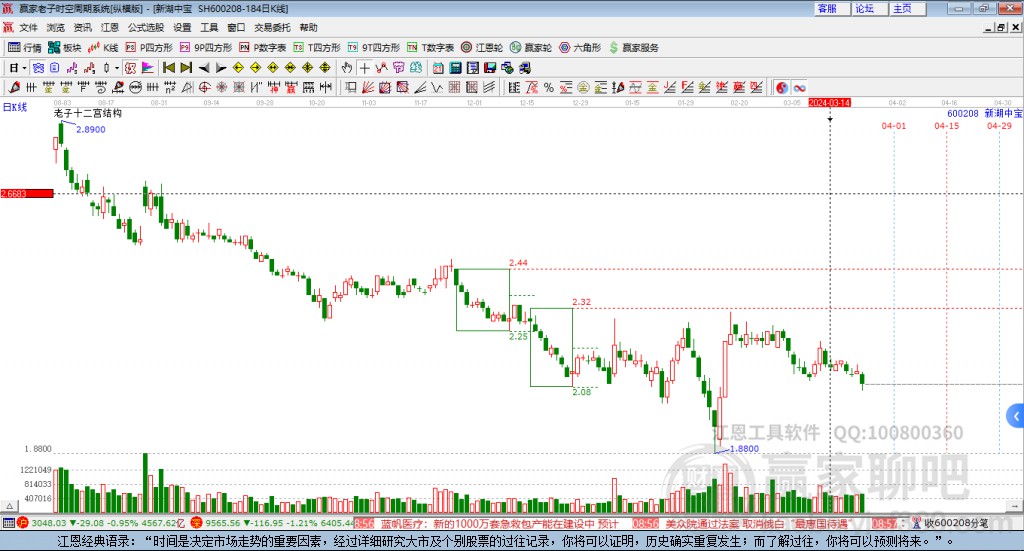The width and height of the screenshot is (1024, 551).
Task: Select the P四方形 tool
Action: (x=149, y=47)
